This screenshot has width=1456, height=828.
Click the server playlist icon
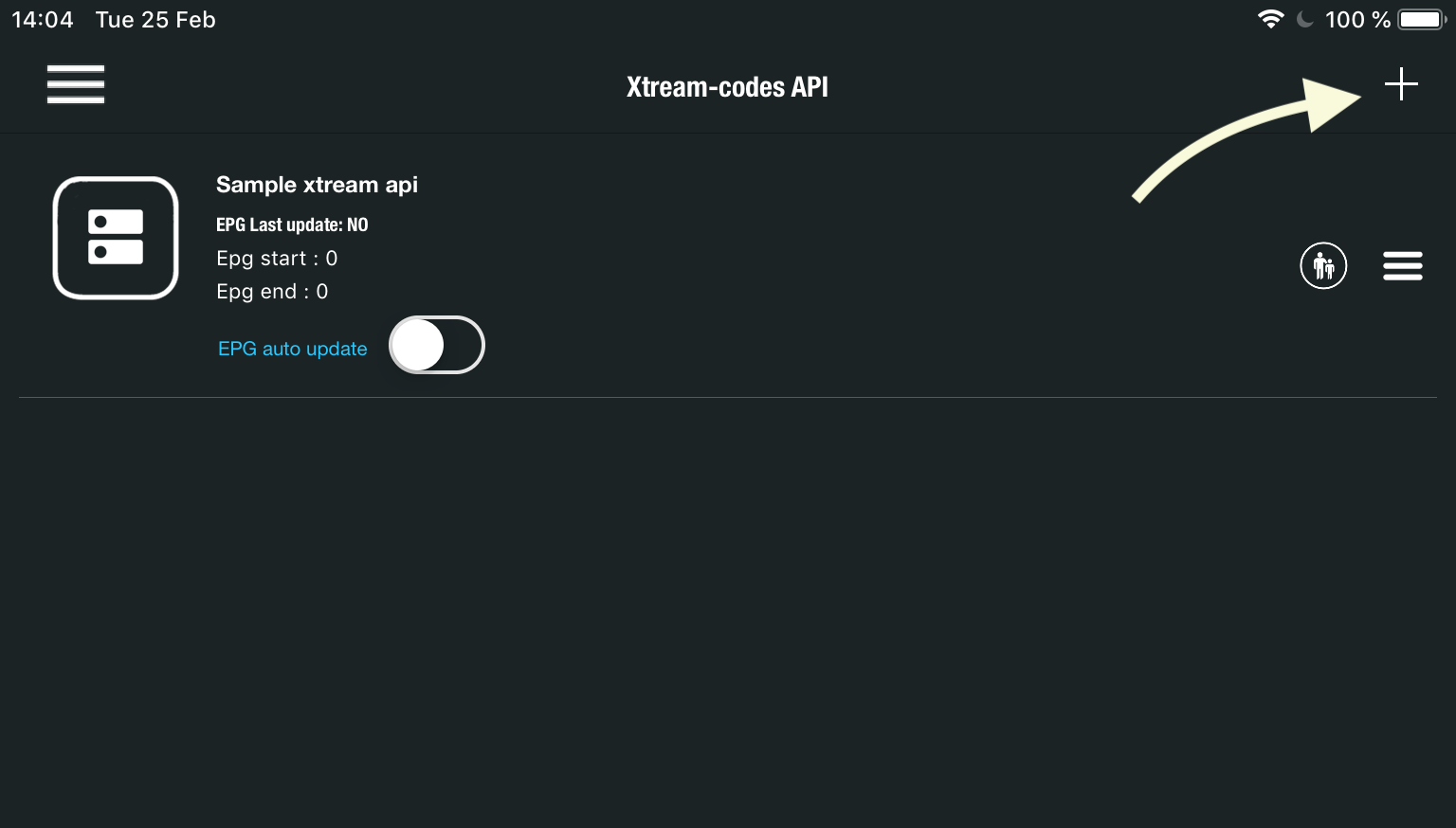(x=116, y=238)
